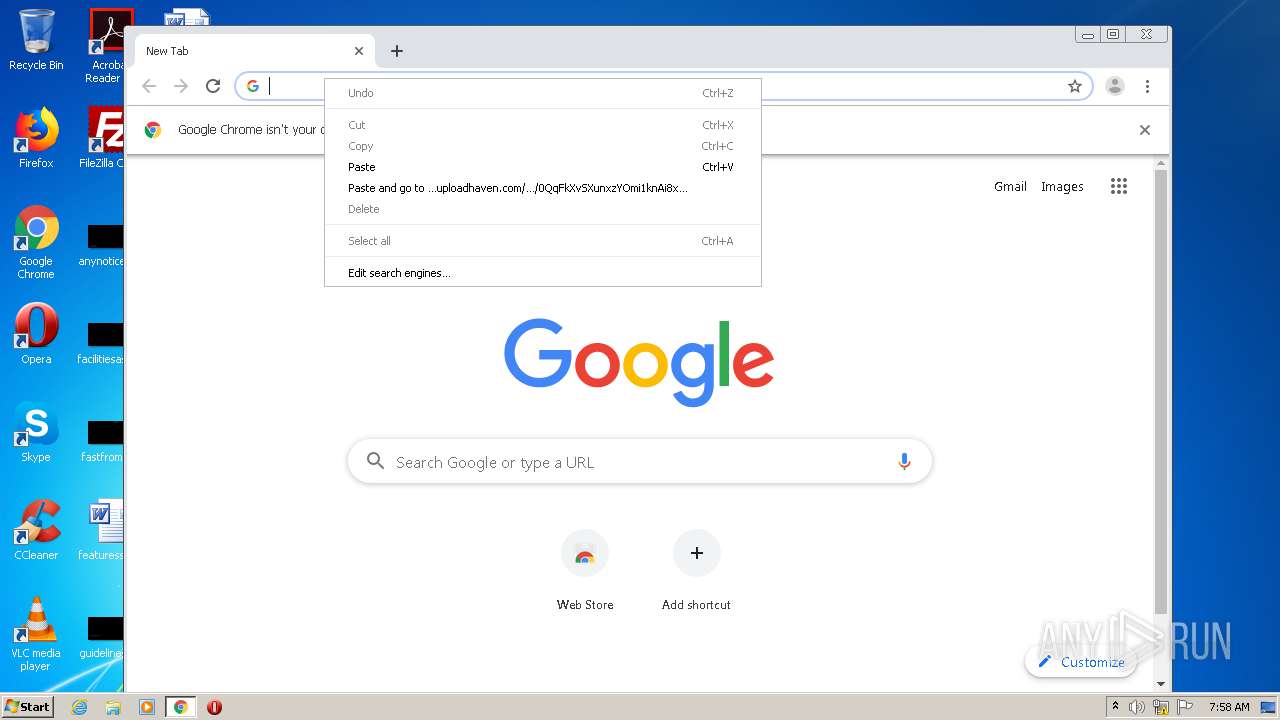
Task: Click the back navigation arrow
Action: click(x=149, y=86)
